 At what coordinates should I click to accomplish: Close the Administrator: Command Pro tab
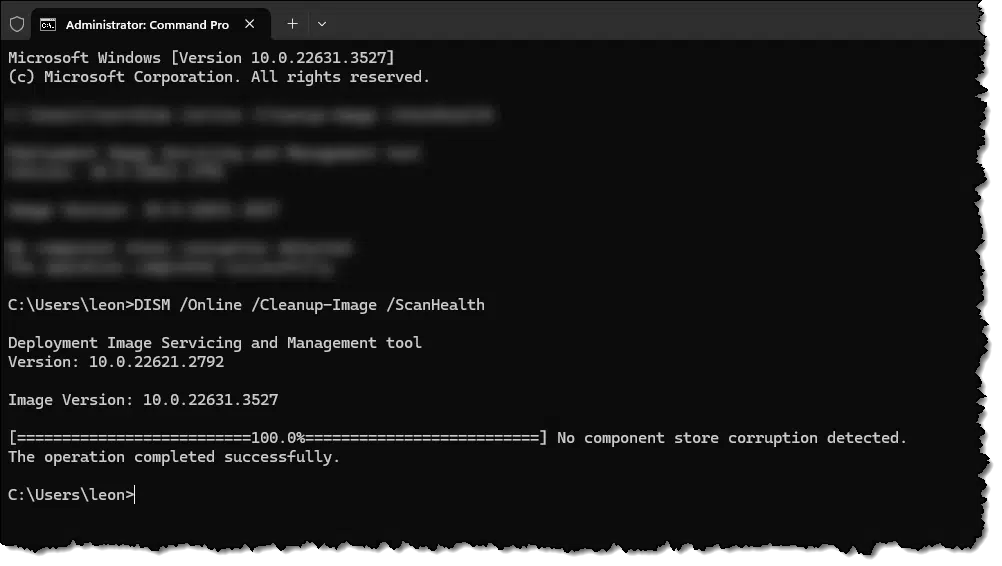250,24
